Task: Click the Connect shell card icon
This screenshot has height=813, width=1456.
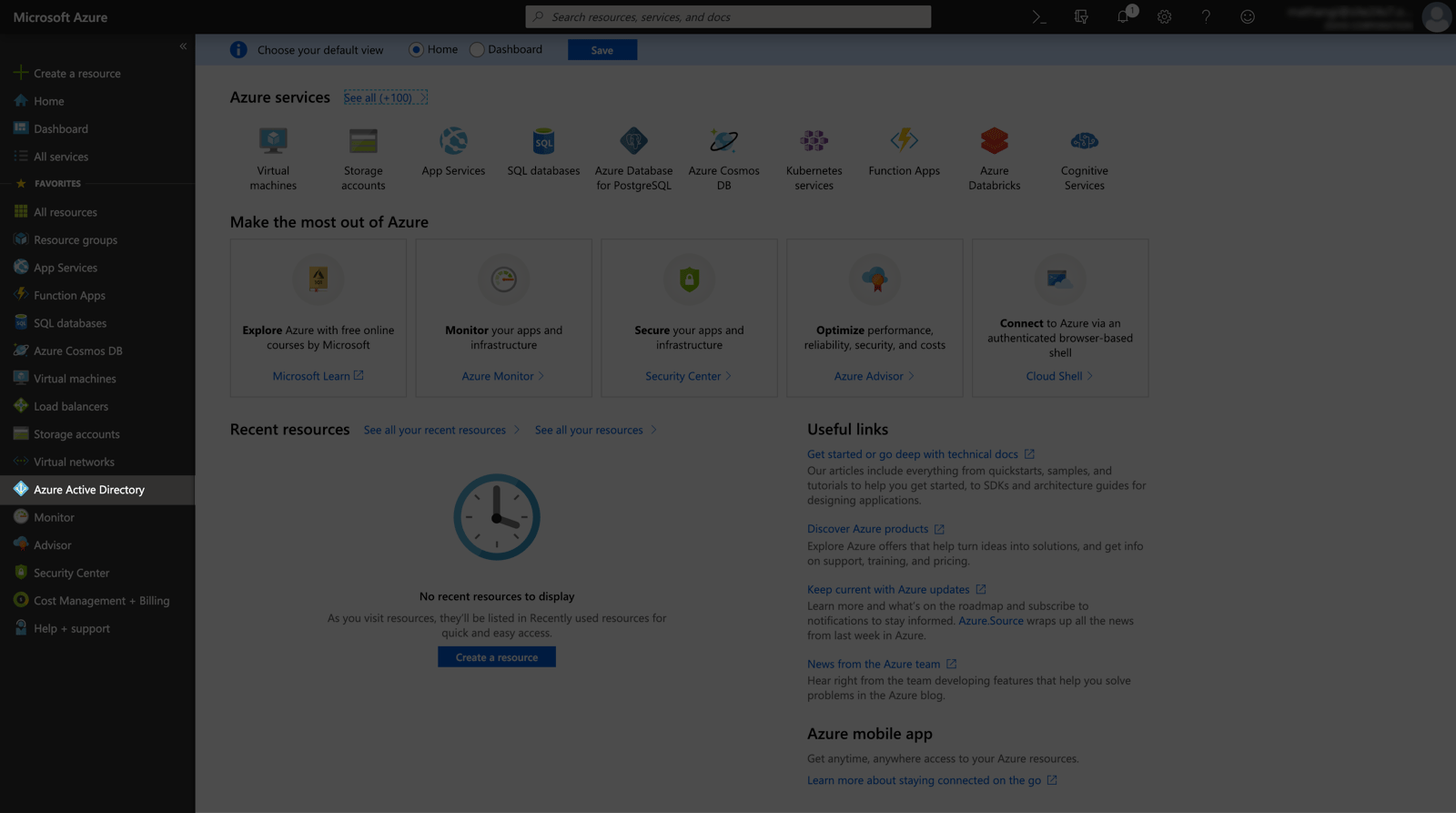Action: click(x=1060, y=279)
